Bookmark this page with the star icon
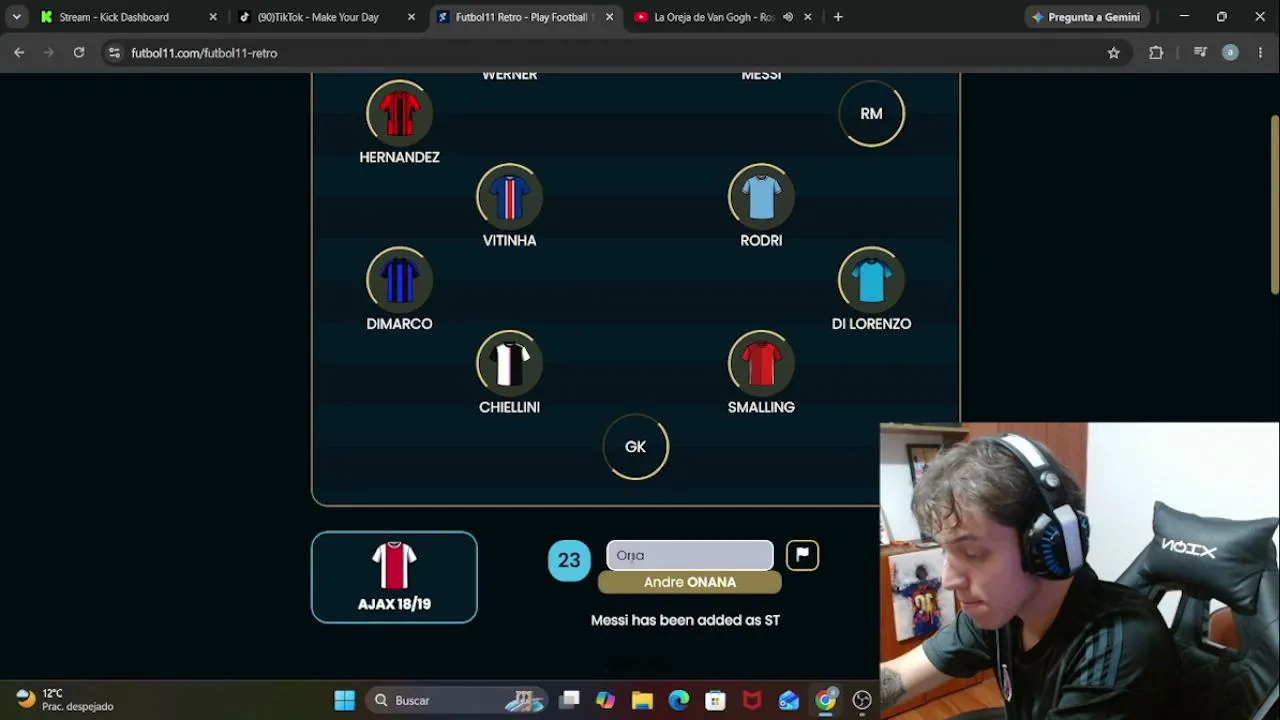 [1114, 53]
